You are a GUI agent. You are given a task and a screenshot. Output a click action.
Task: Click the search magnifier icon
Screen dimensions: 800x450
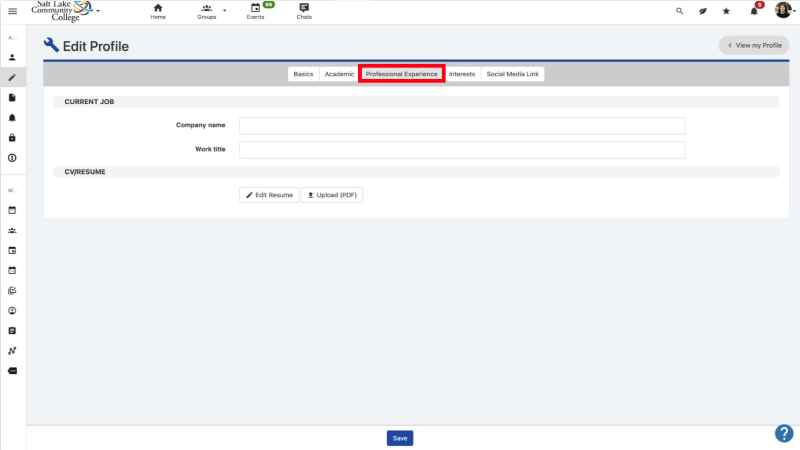(680, 11)
